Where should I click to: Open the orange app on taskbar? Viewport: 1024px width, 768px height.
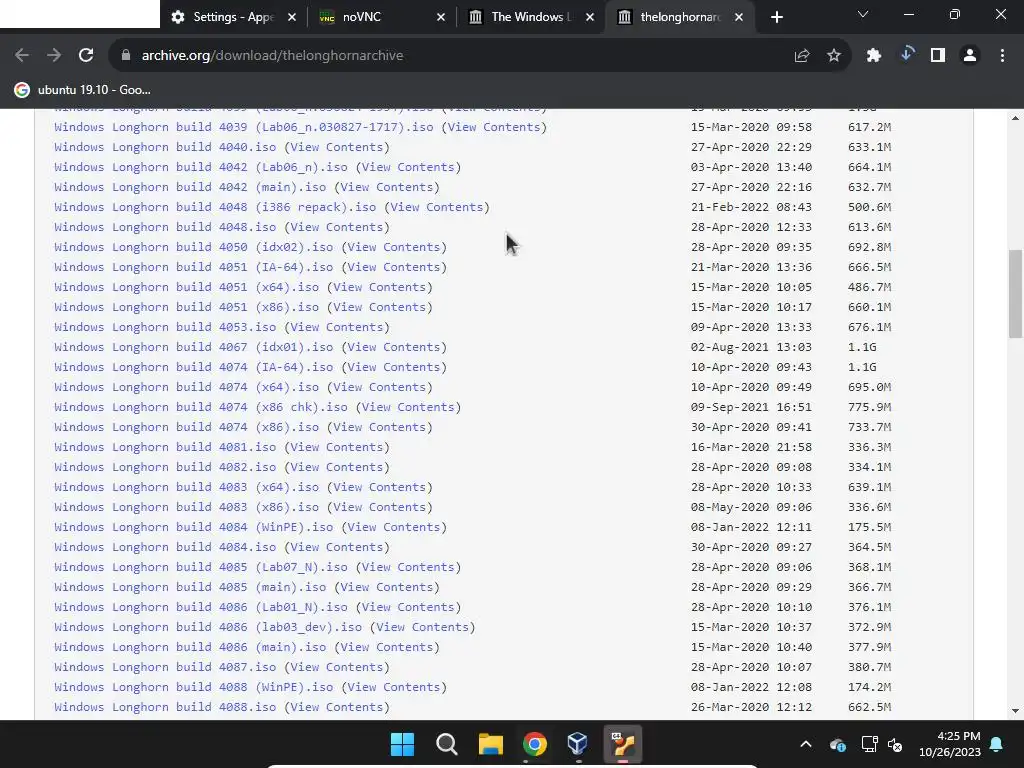point(622,744)
